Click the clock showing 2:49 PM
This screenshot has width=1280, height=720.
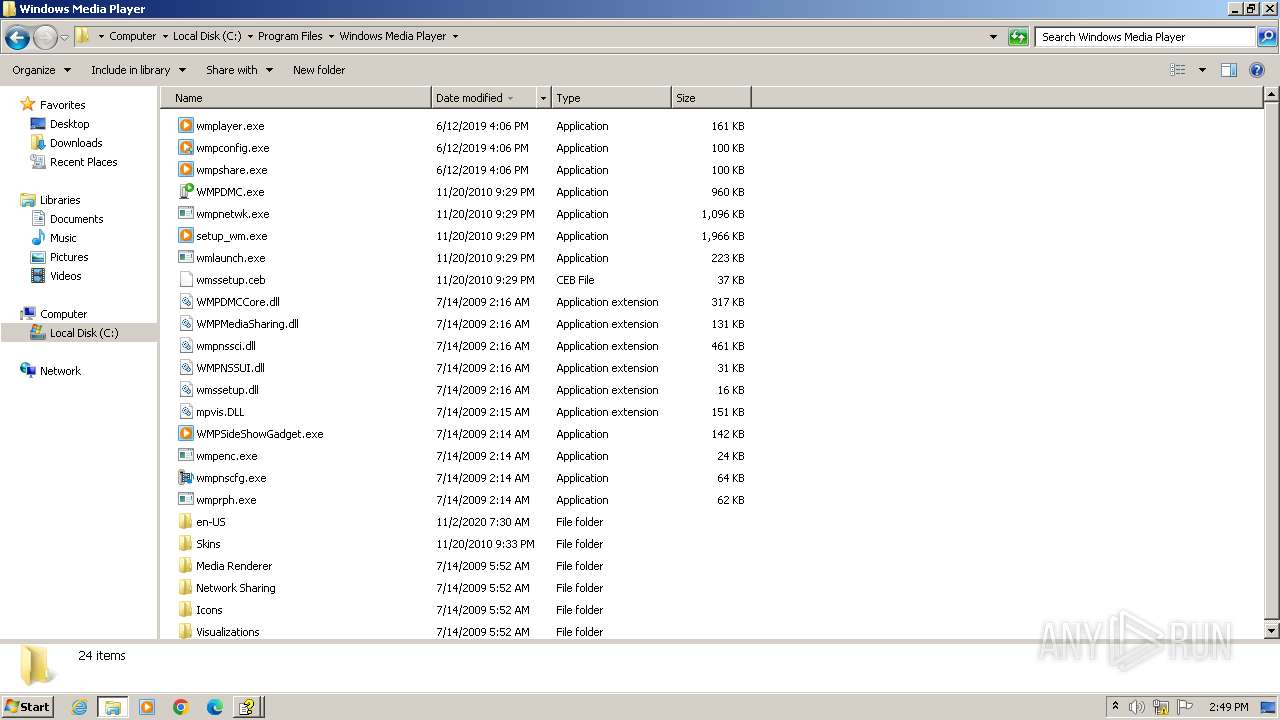[x=1228, y=707]
